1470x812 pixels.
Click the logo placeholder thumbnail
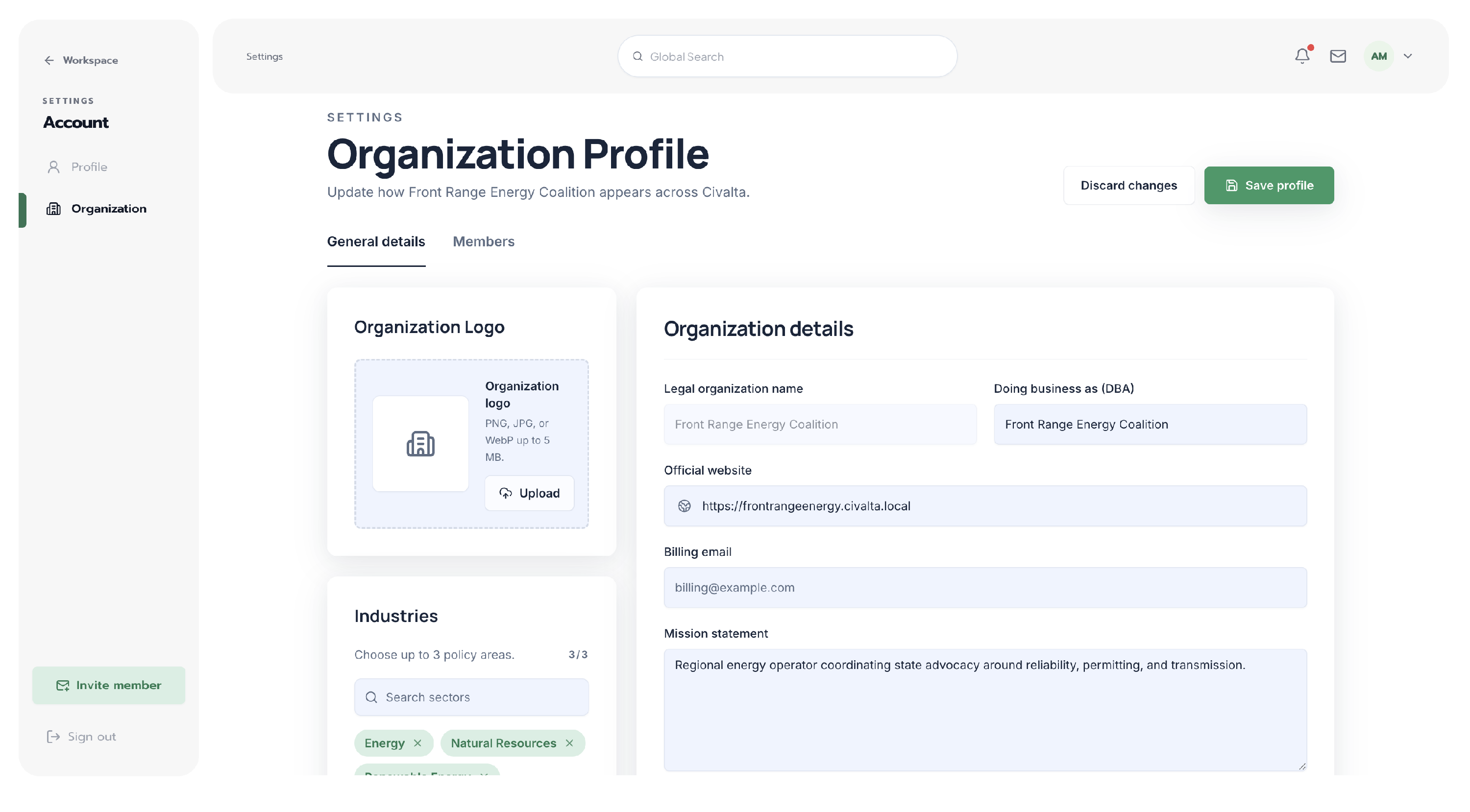420,444
